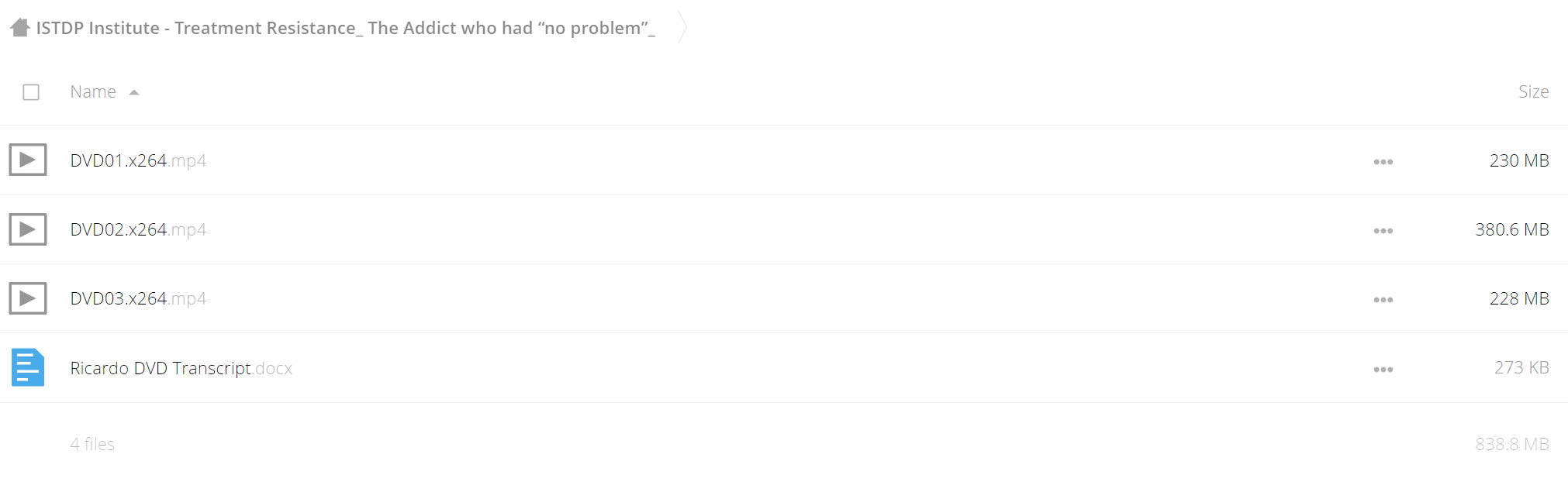Open the Ricardo DVD Transcript.docx file name
Viewport: 1568px width, 499px height.
pos(181,368)
